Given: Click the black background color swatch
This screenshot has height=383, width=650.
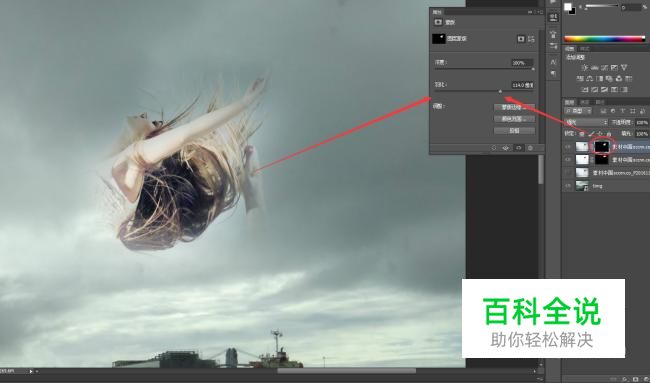Looking at the screenshot, I should click(x=572, y=12).
